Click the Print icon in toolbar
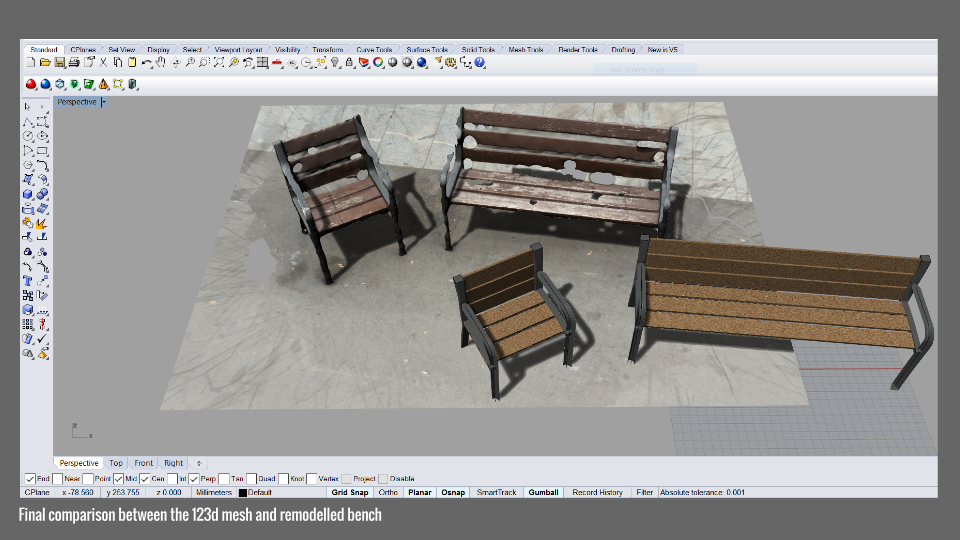960x540 pixels. point(74,63)
